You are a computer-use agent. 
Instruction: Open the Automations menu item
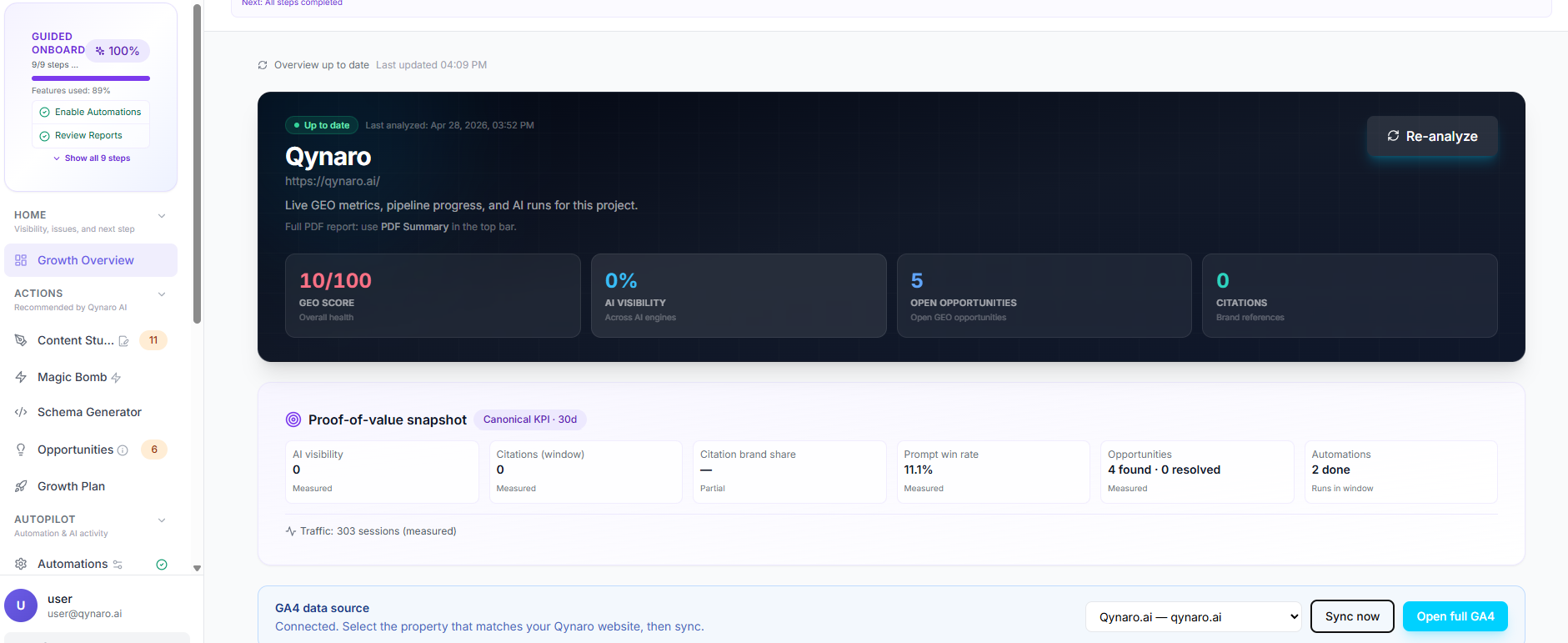tap(91, 564)
